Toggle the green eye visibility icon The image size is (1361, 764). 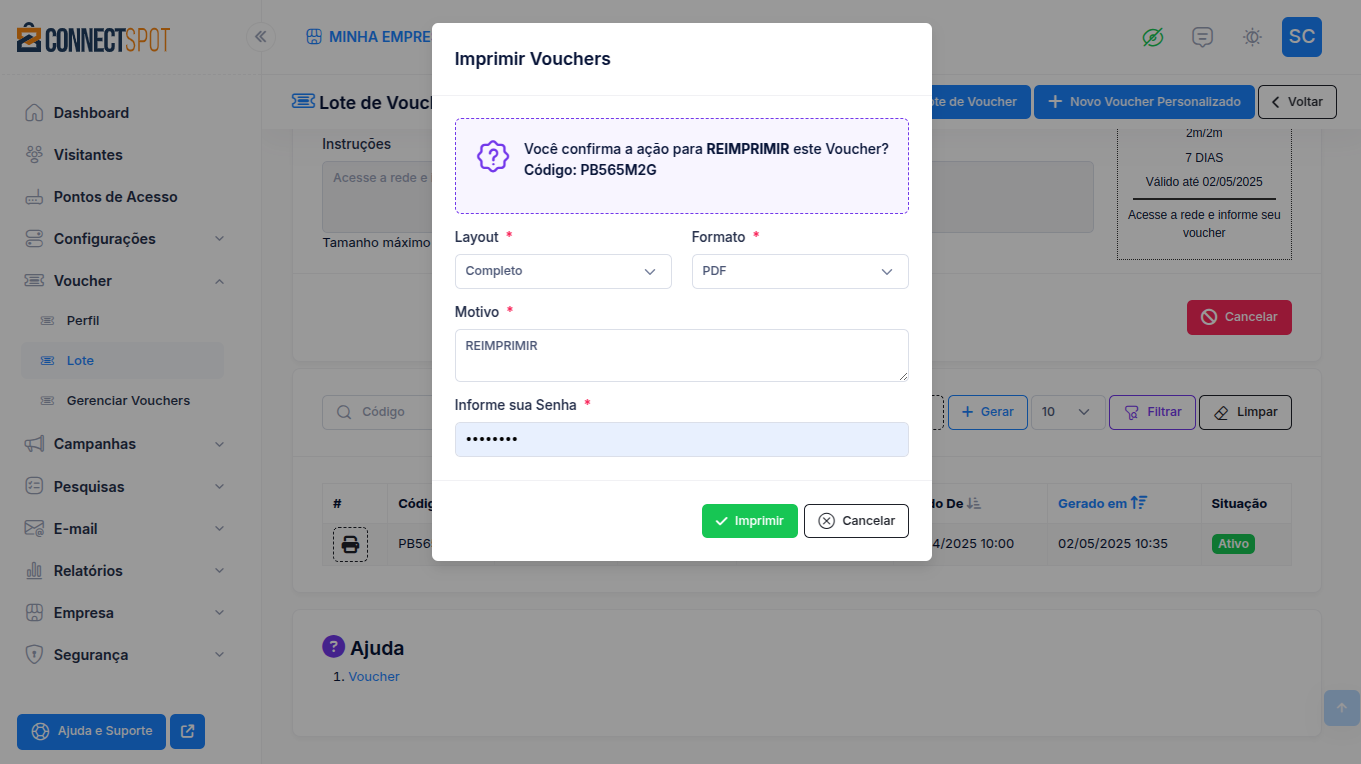click(x=1153, y=37)
